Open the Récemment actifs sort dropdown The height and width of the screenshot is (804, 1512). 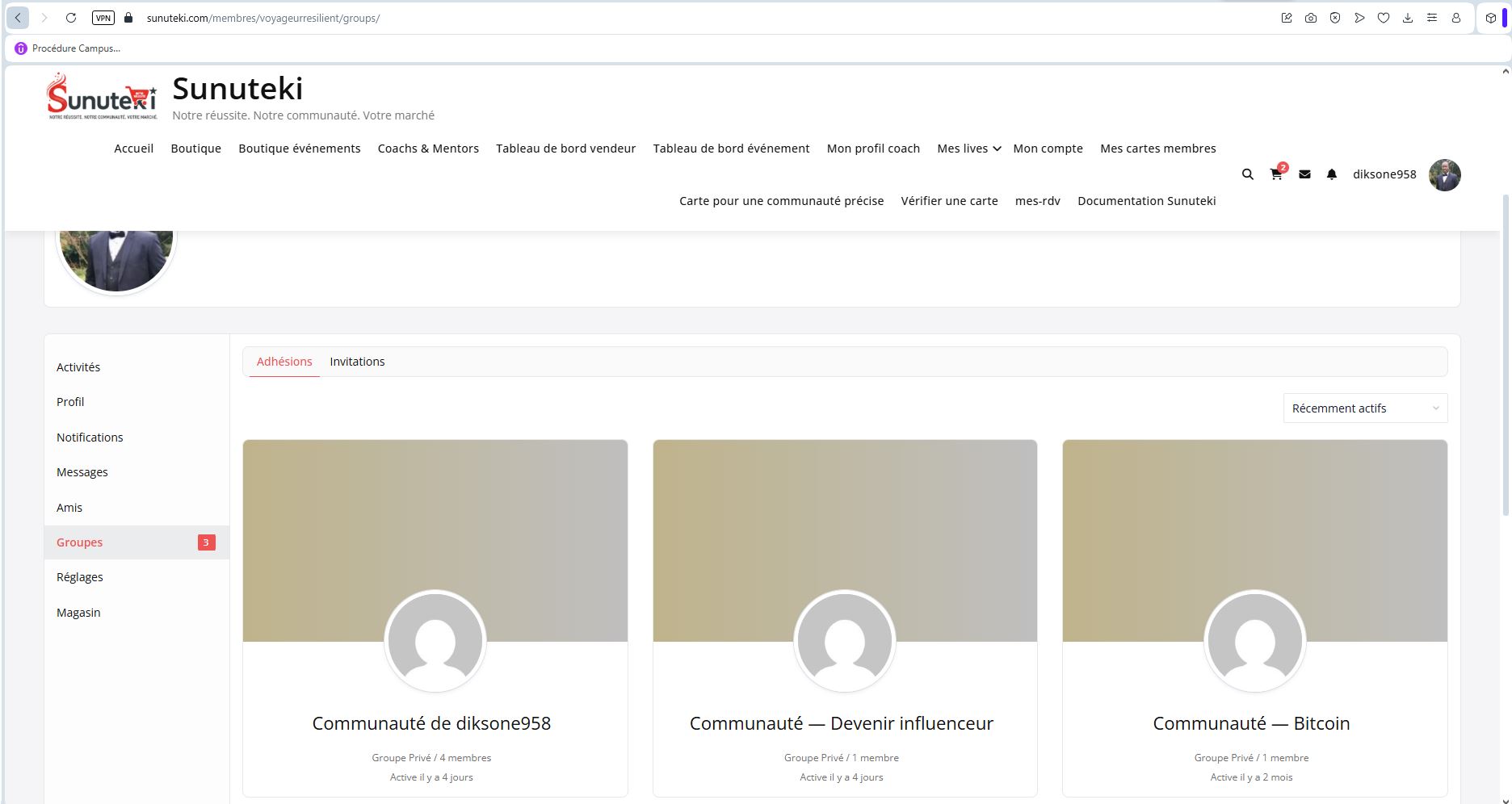(1365, 408)
